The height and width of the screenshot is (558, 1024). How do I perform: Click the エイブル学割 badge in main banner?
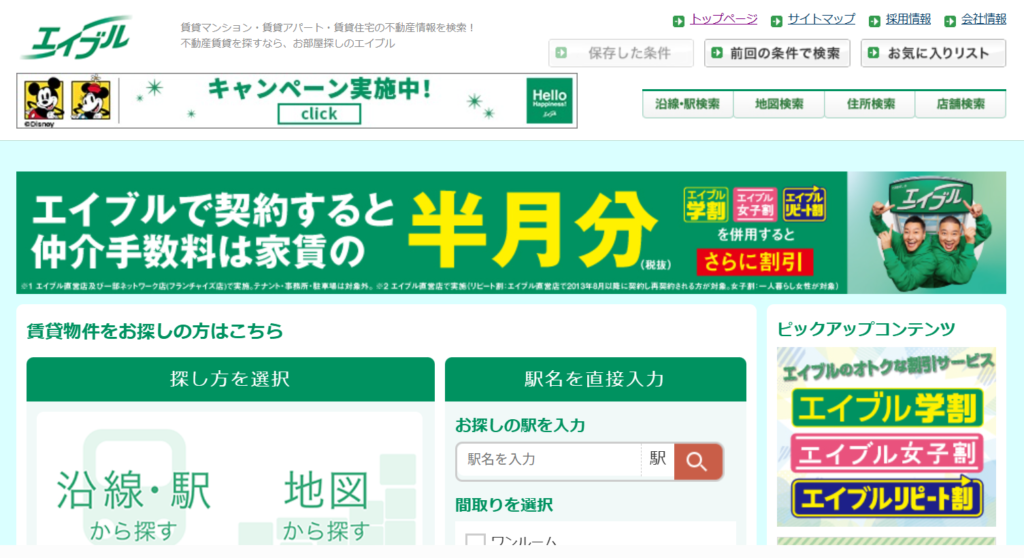pos(706,205)
